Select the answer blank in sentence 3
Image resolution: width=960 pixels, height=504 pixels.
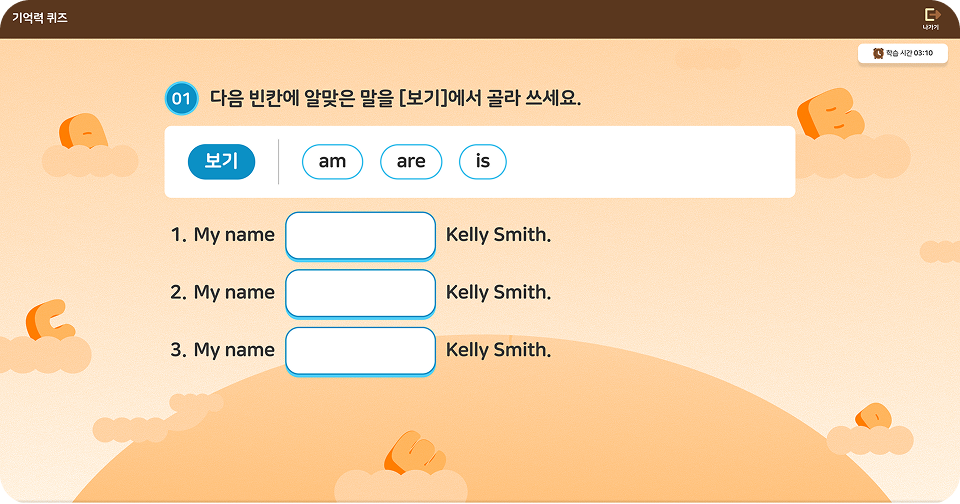[x=360, y=351]
